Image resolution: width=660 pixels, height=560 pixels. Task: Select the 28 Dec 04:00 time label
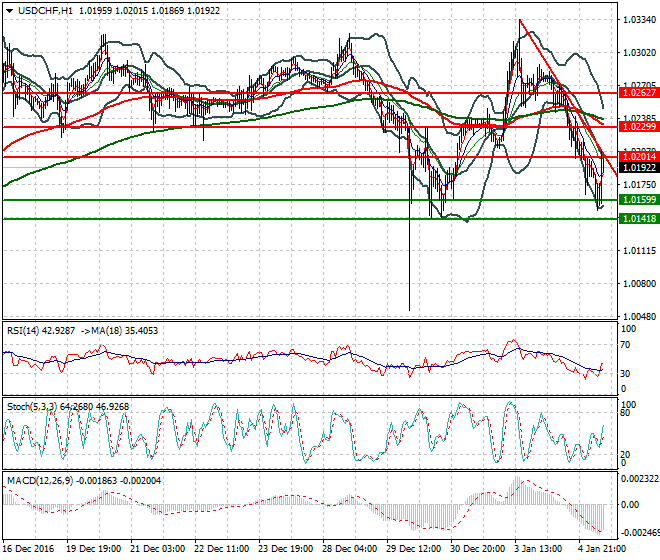(x=350, y=549)
